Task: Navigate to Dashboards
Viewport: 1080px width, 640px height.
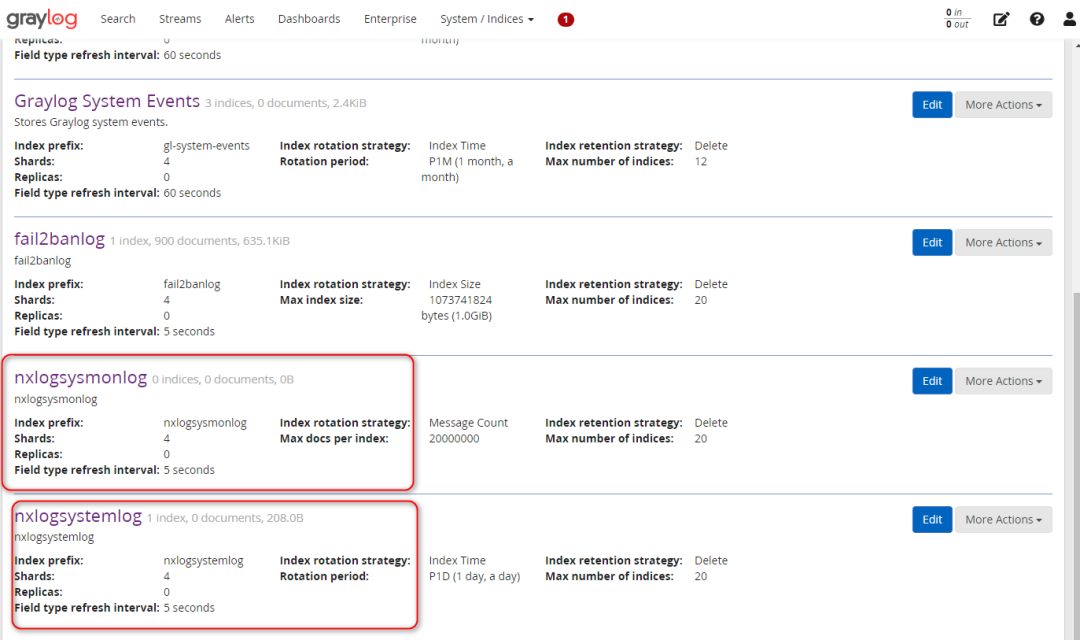Action: (309, 19)
